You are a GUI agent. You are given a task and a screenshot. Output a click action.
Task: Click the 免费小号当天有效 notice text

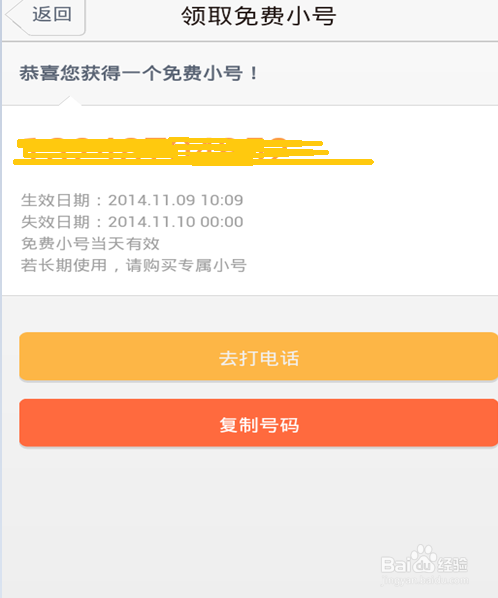coord(90,244)
